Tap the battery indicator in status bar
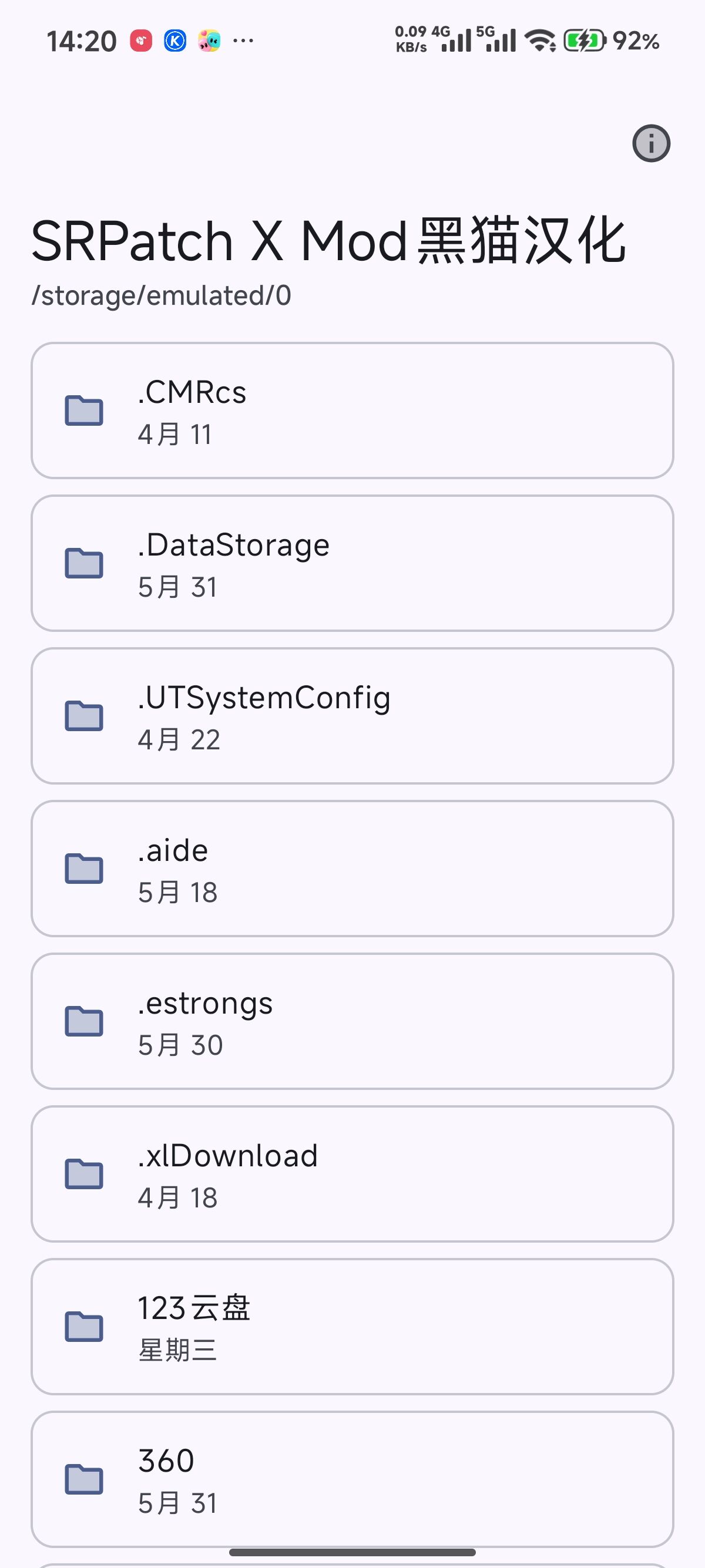The width and height of the screenshot is (705, 1568). (611, 41)
